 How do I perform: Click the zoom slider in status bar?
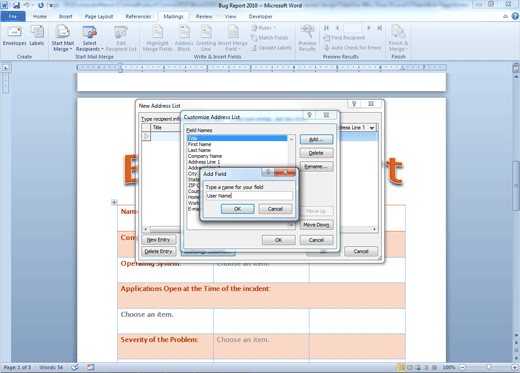click(489, 367)
